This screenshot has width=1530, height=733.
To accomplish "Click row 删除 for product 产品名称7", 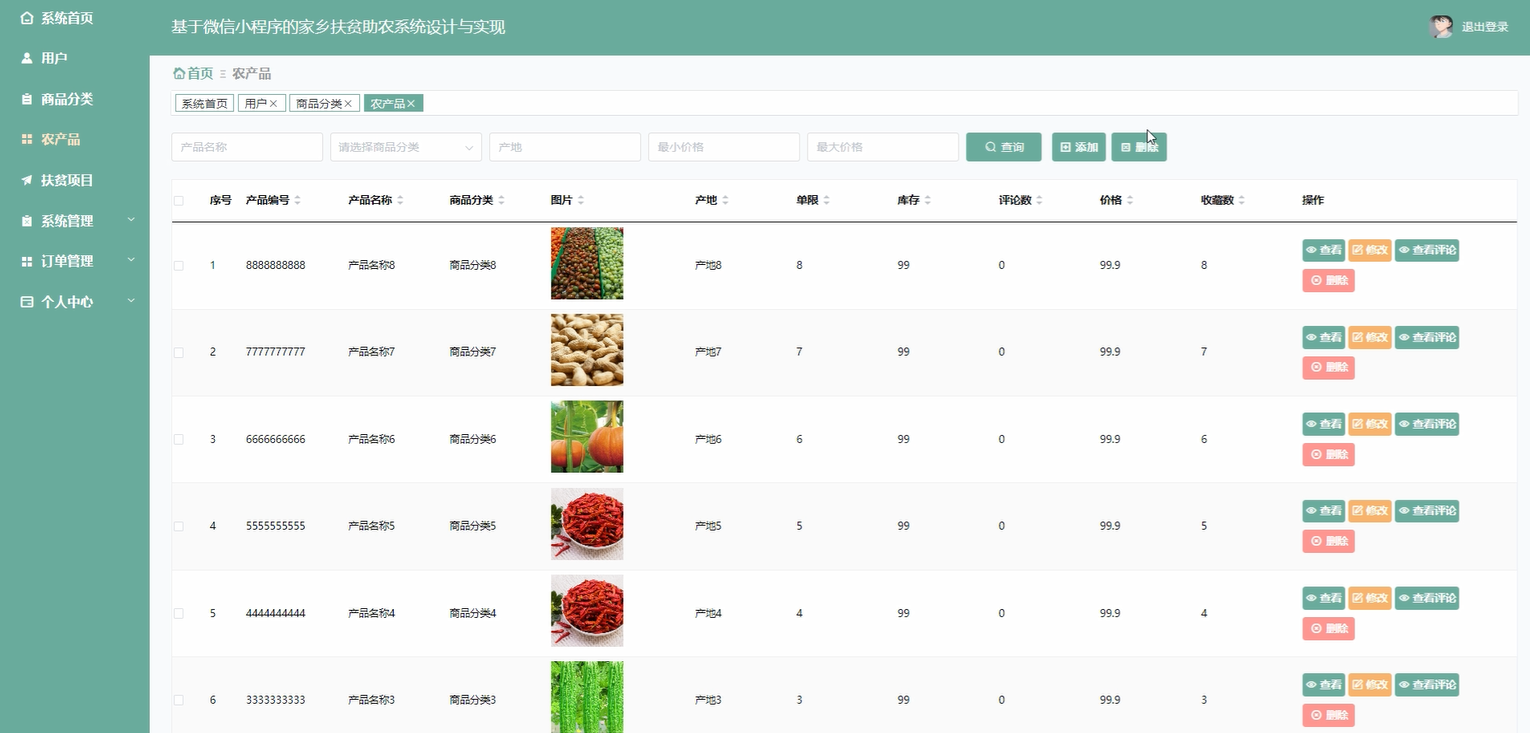I will (x=1328, y=368).
